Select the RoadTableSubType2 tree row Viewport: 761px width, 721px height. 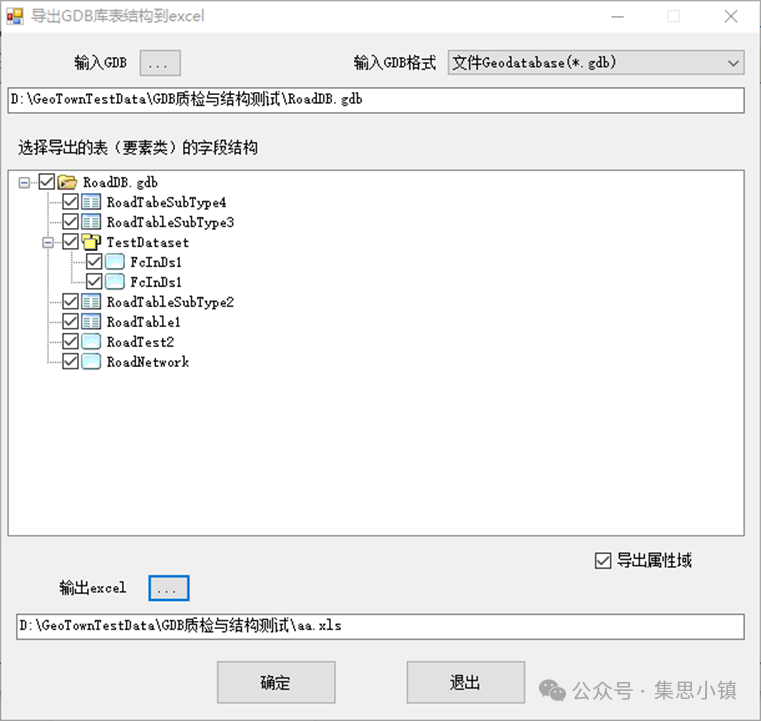[170, 302]
